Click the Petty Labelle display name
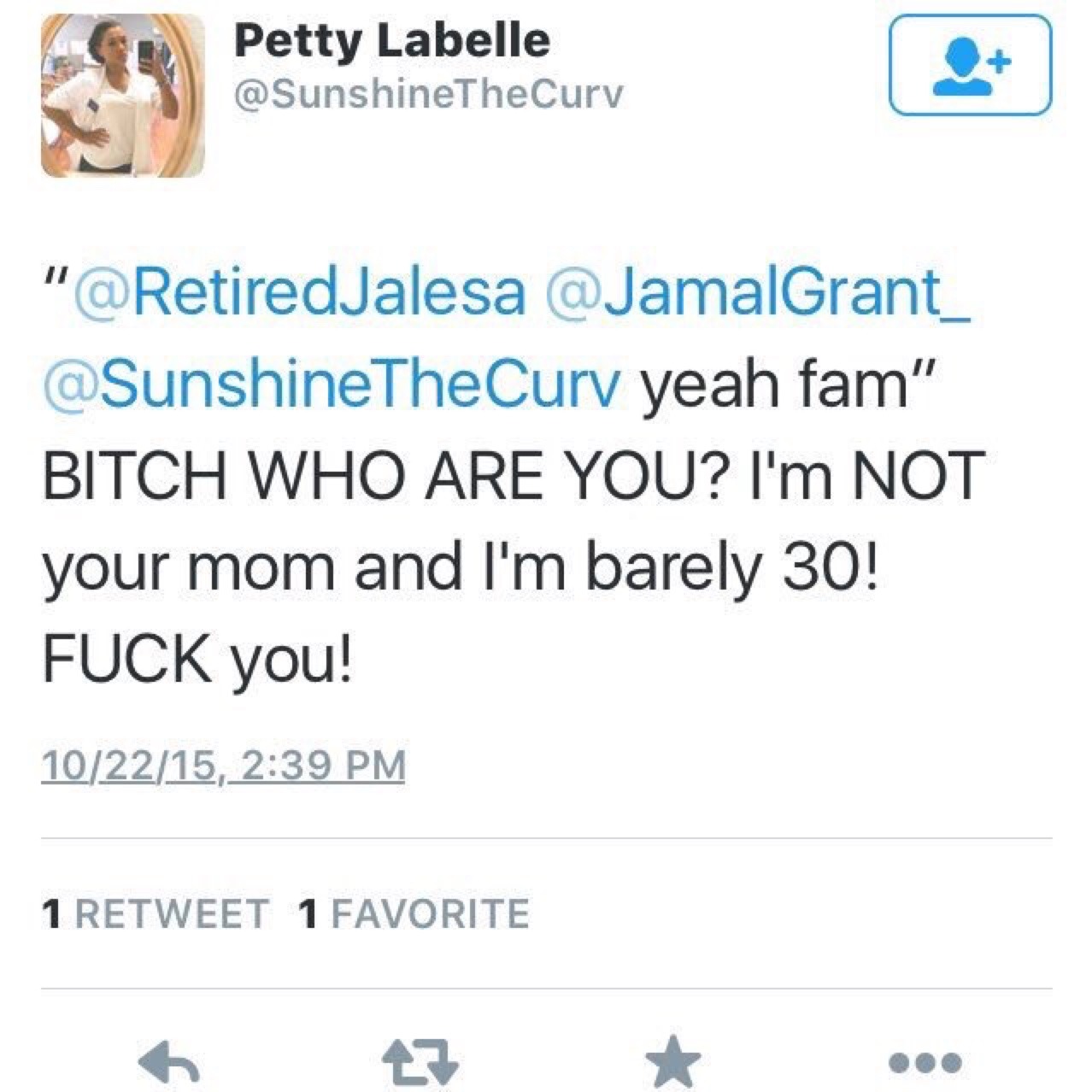 pos(392,40)
